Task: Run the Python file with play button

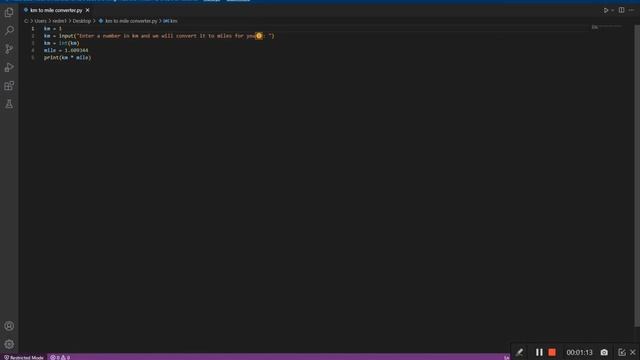Action: (606, 10)
